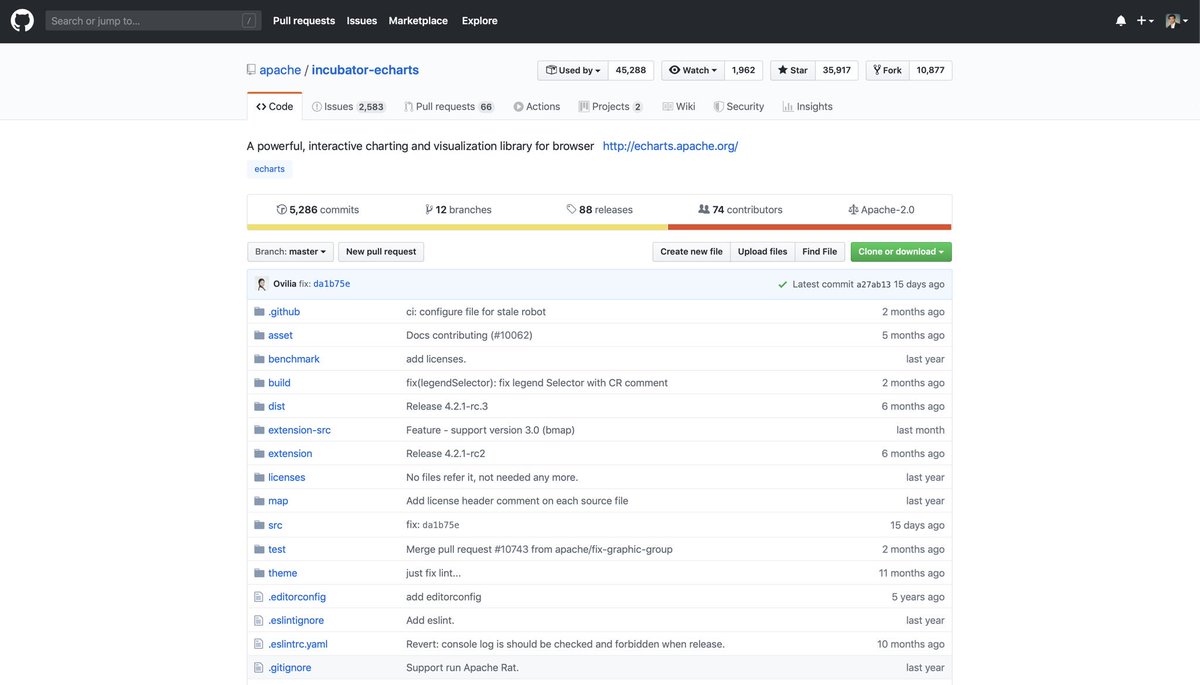Screen dimensions: 1200x685
Task: View the 5,286 commits
Action: 317,210
